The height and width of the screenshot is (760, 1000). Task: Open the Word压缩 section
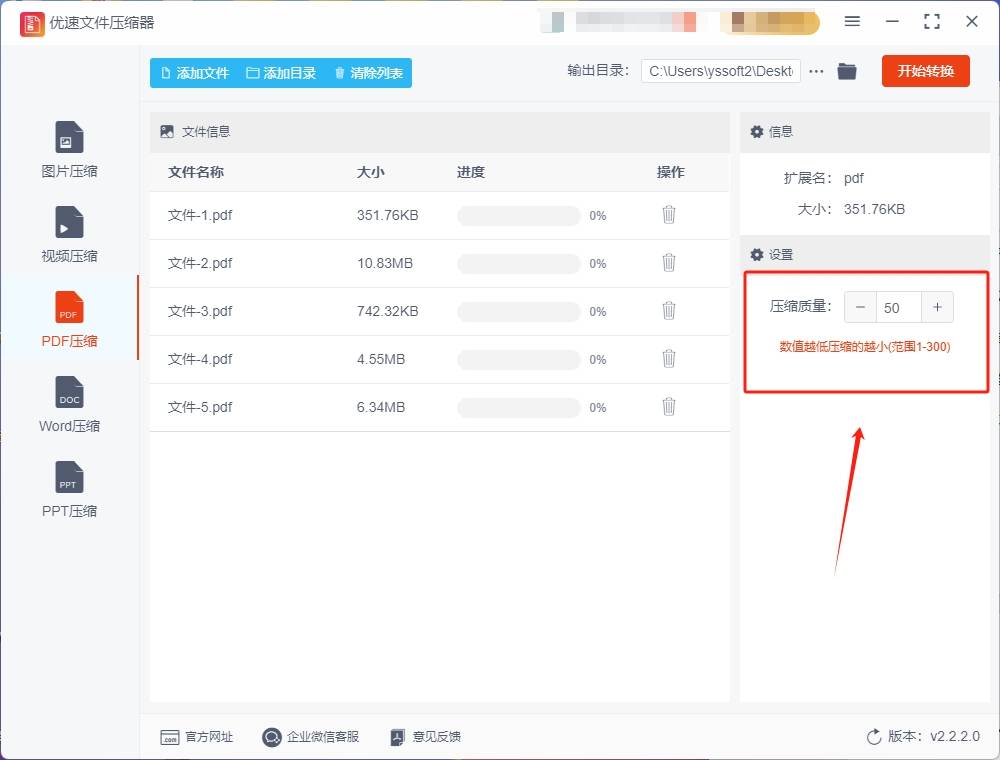pos(69,404)
